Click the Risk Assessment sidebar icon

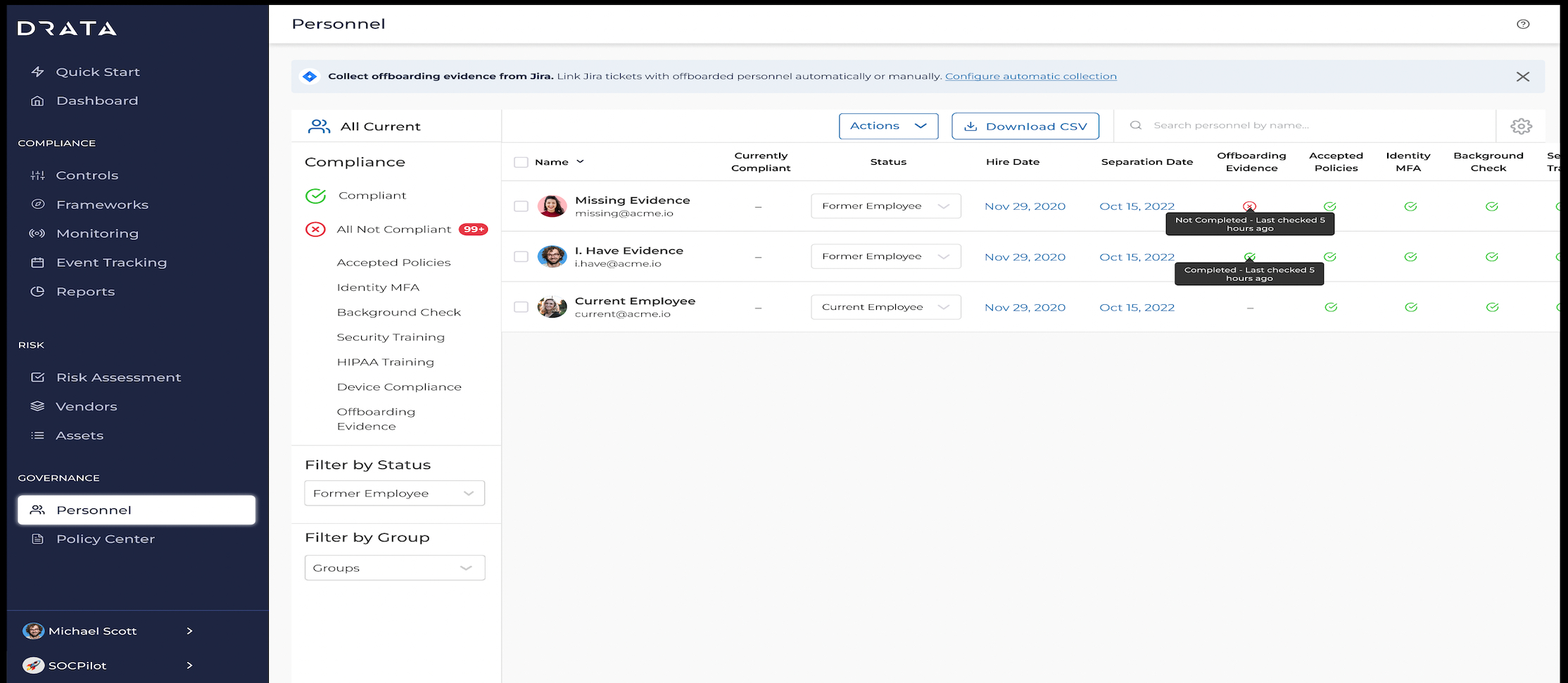38,377
